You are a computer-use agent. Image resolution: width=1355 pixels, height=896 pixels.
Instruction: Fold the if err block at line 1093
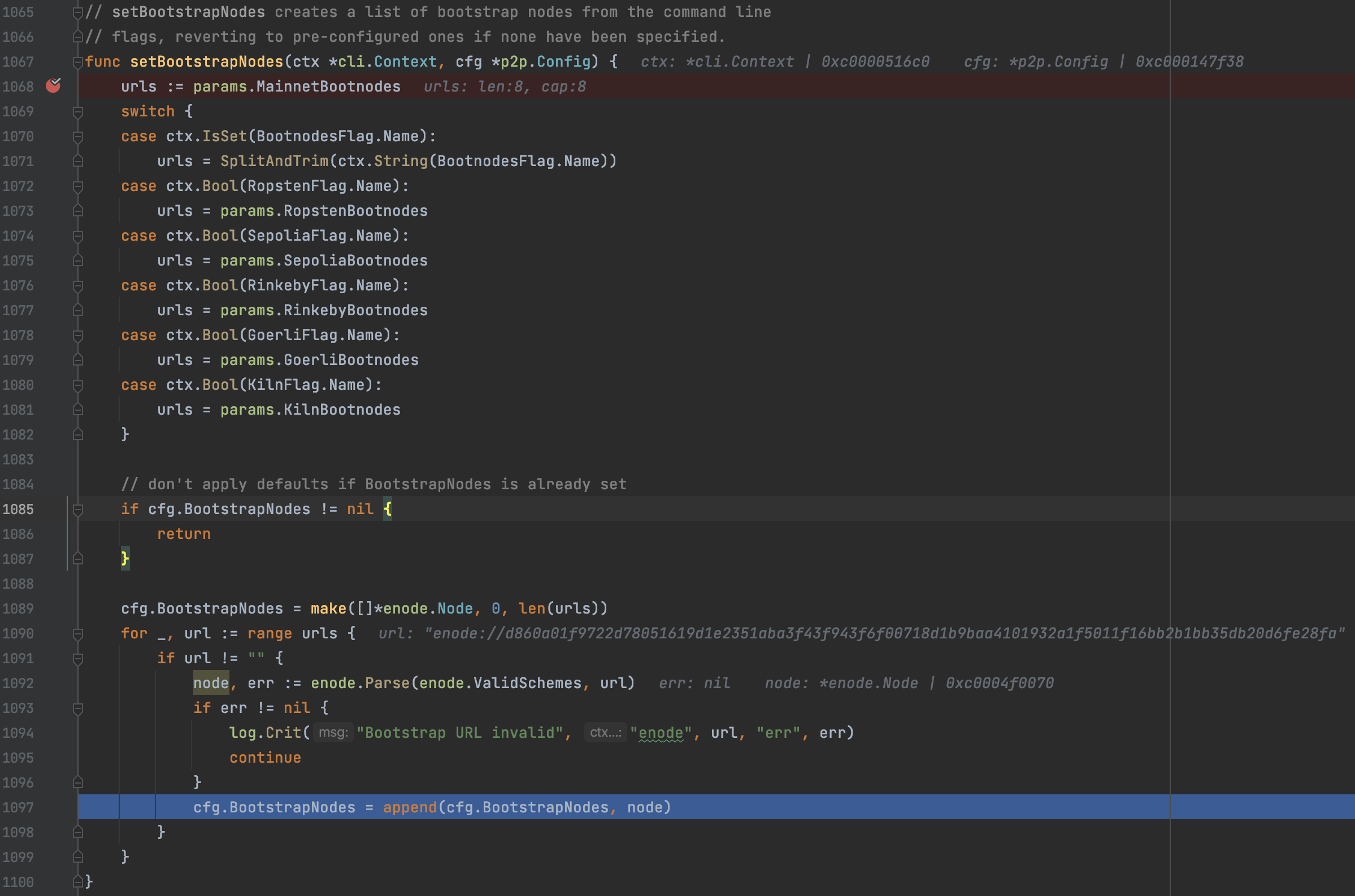pos(79,708)
